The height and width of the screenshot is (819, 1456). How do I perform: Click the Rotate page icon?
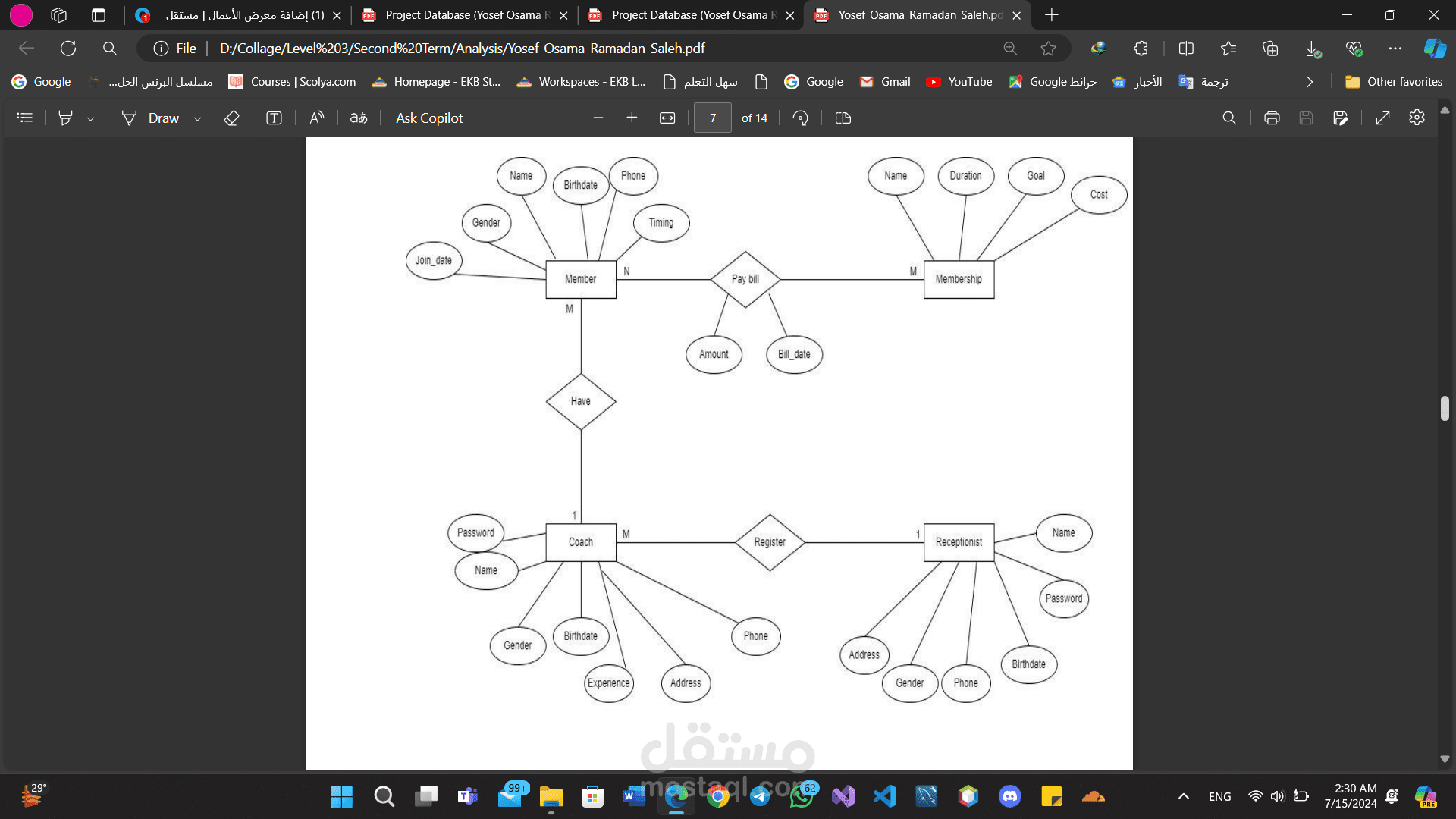click(800, 118)
